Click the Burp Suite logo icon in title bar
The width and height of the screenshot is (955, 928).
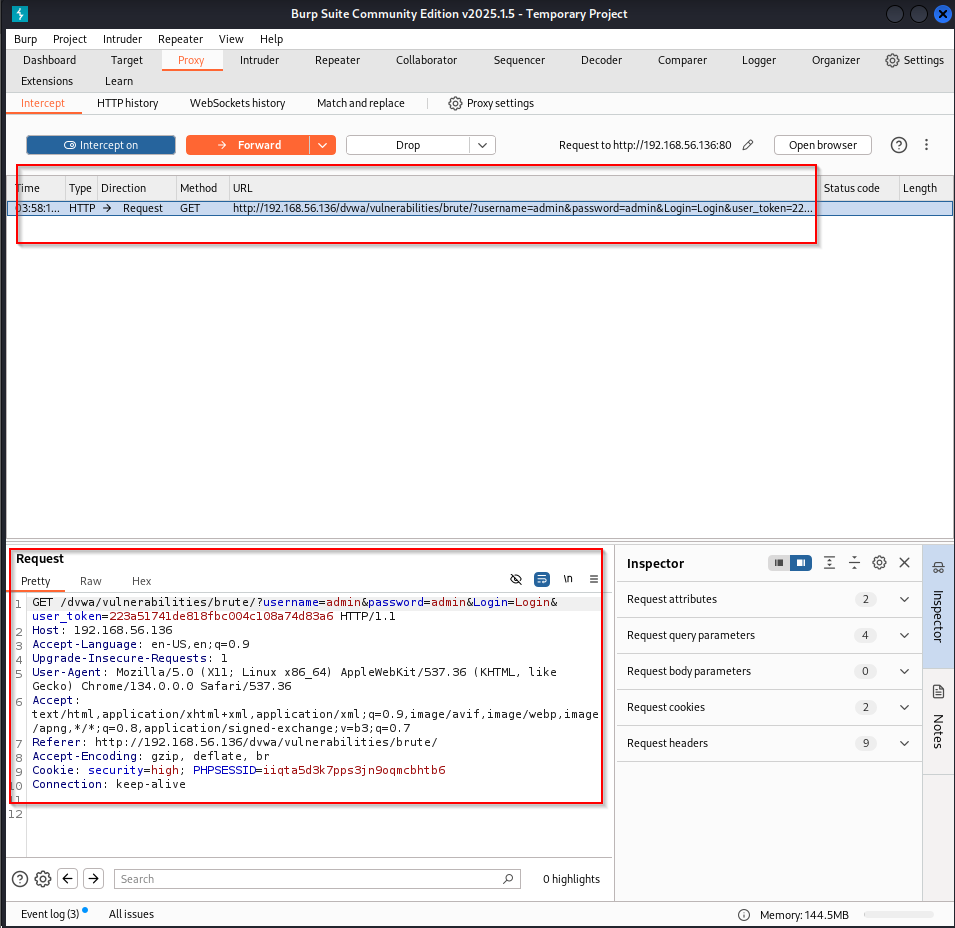19,13
